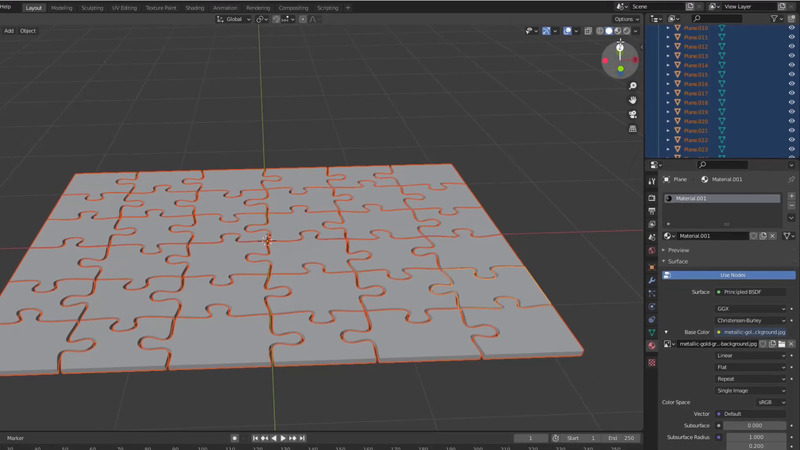
Task: Click the Use Nodes button
Action: tap(732, 275)
